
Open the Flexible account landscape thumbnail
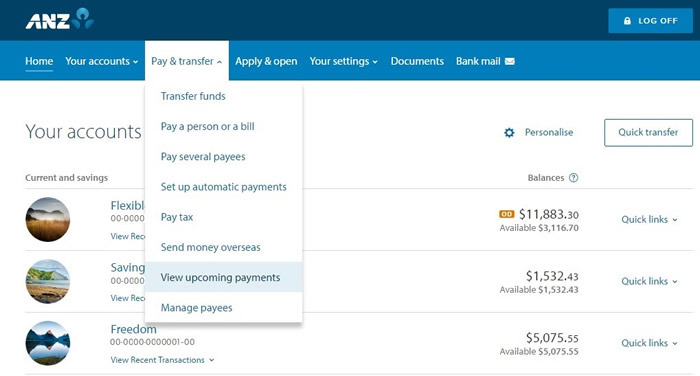[x=48, y=219]
